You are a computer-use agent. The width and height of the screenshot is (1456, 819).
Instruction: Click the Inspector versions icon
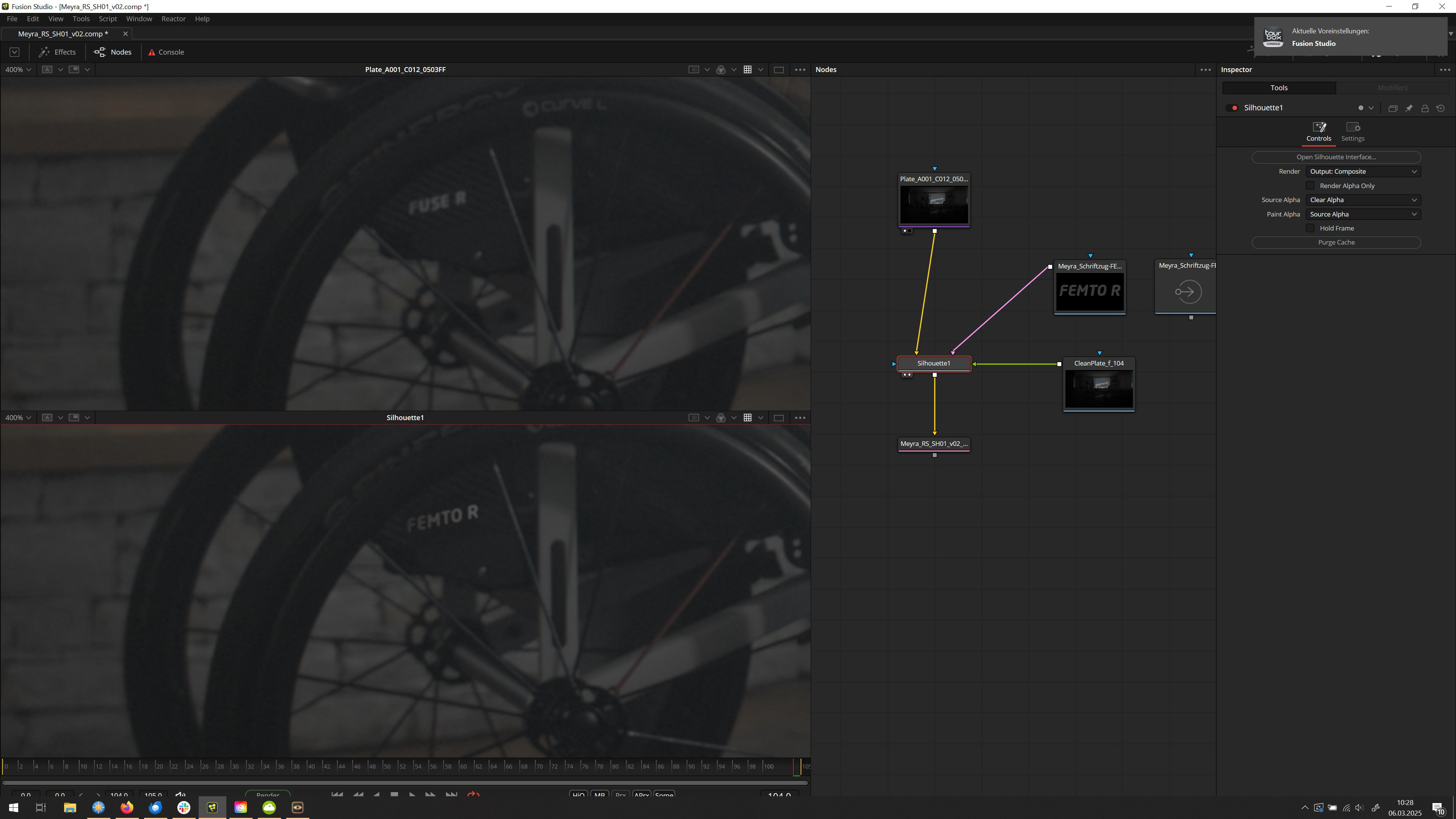click(1393, 108)
